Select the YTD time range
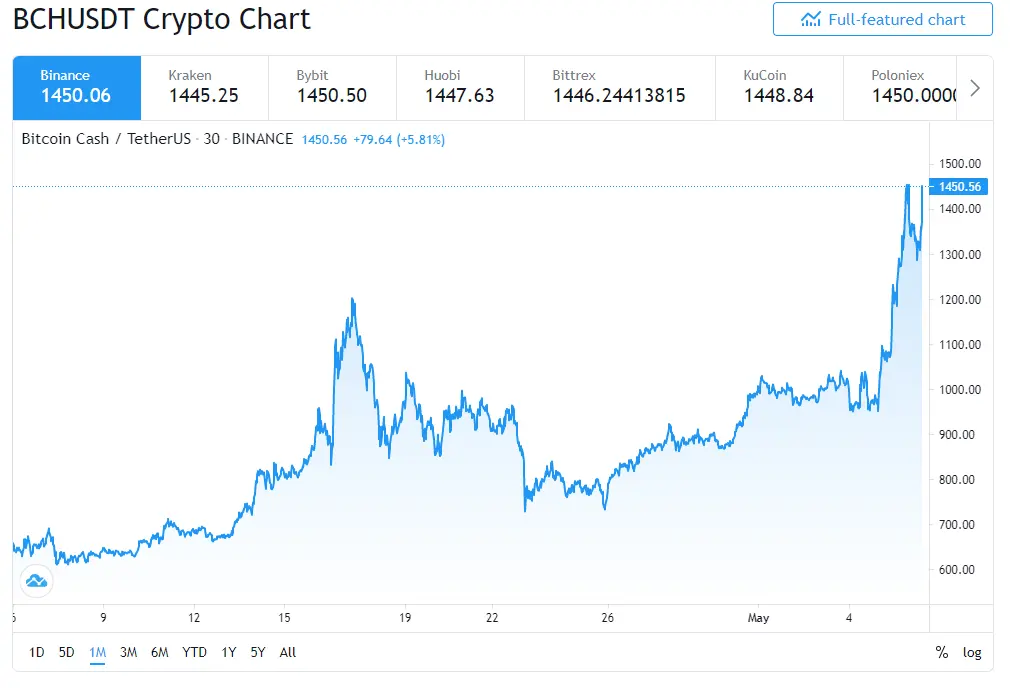 (x=194, y=653)
